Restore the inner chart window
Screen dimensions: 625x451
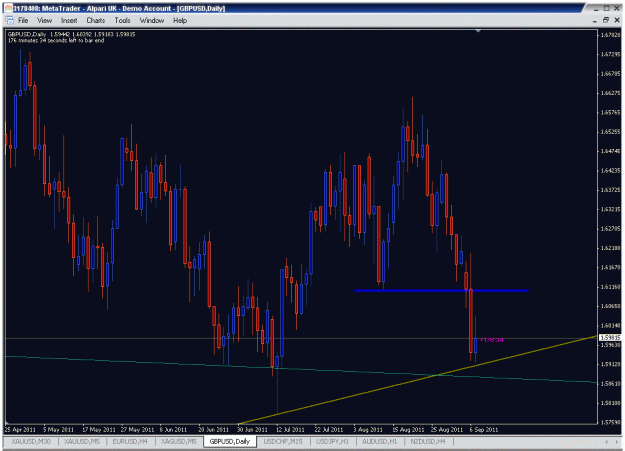(605, 20)
